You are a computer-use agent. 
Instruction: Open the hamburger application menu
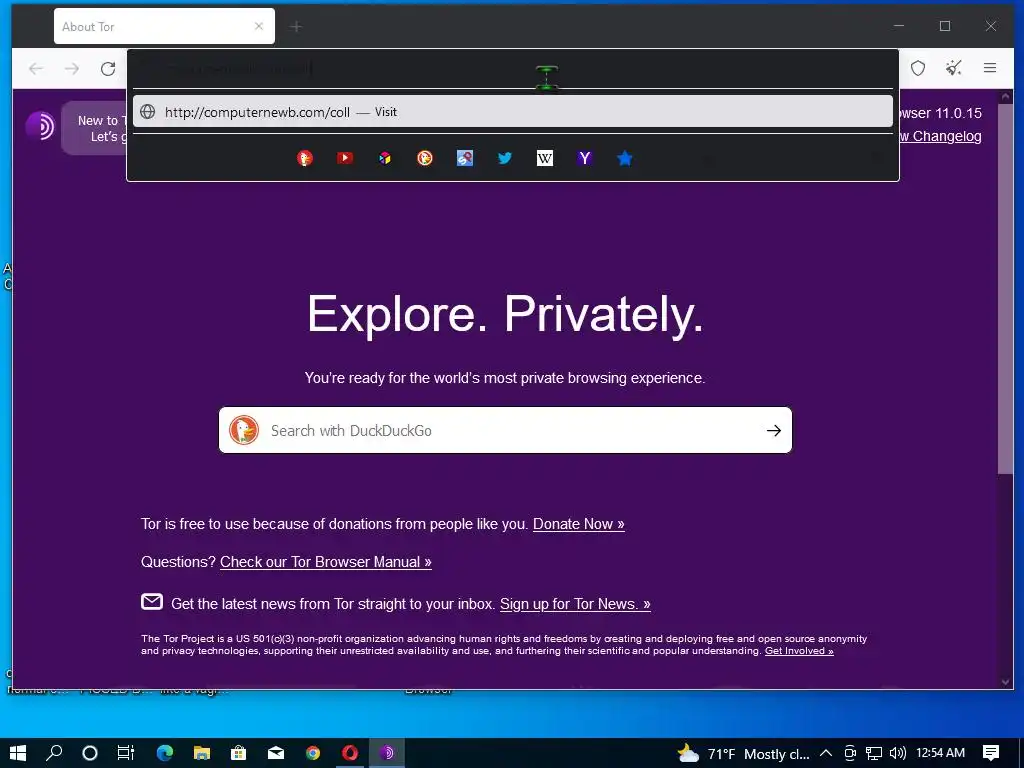990,68
